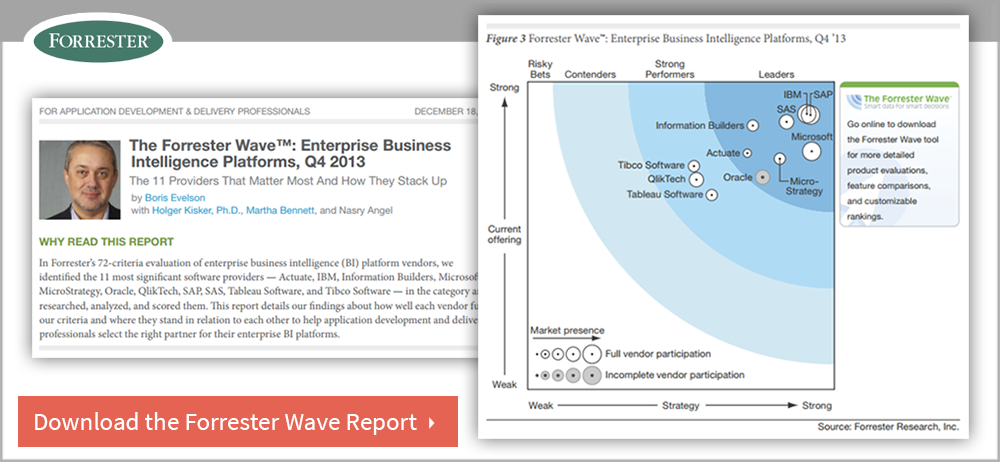1000x462 pixels.
Task: Click the 'Market presence' legend label
Action: tap(567, 331)
